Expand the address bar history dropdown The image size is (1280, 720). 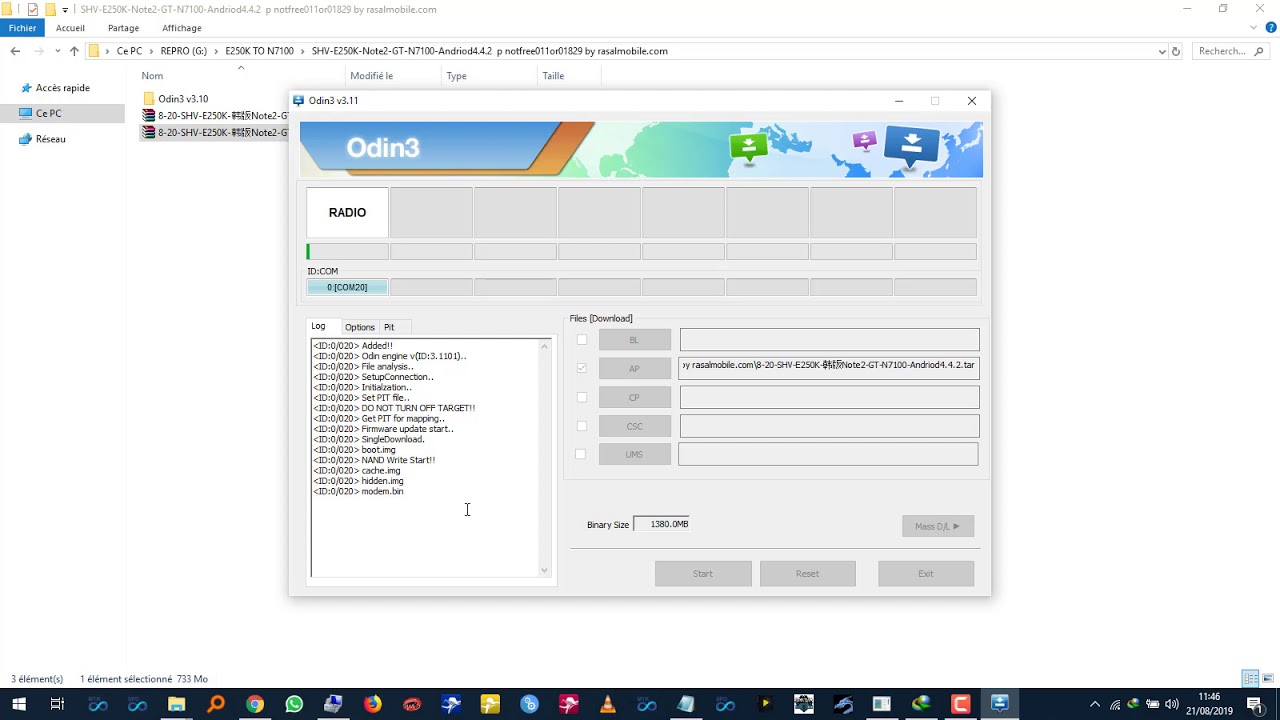point(1162,51)
